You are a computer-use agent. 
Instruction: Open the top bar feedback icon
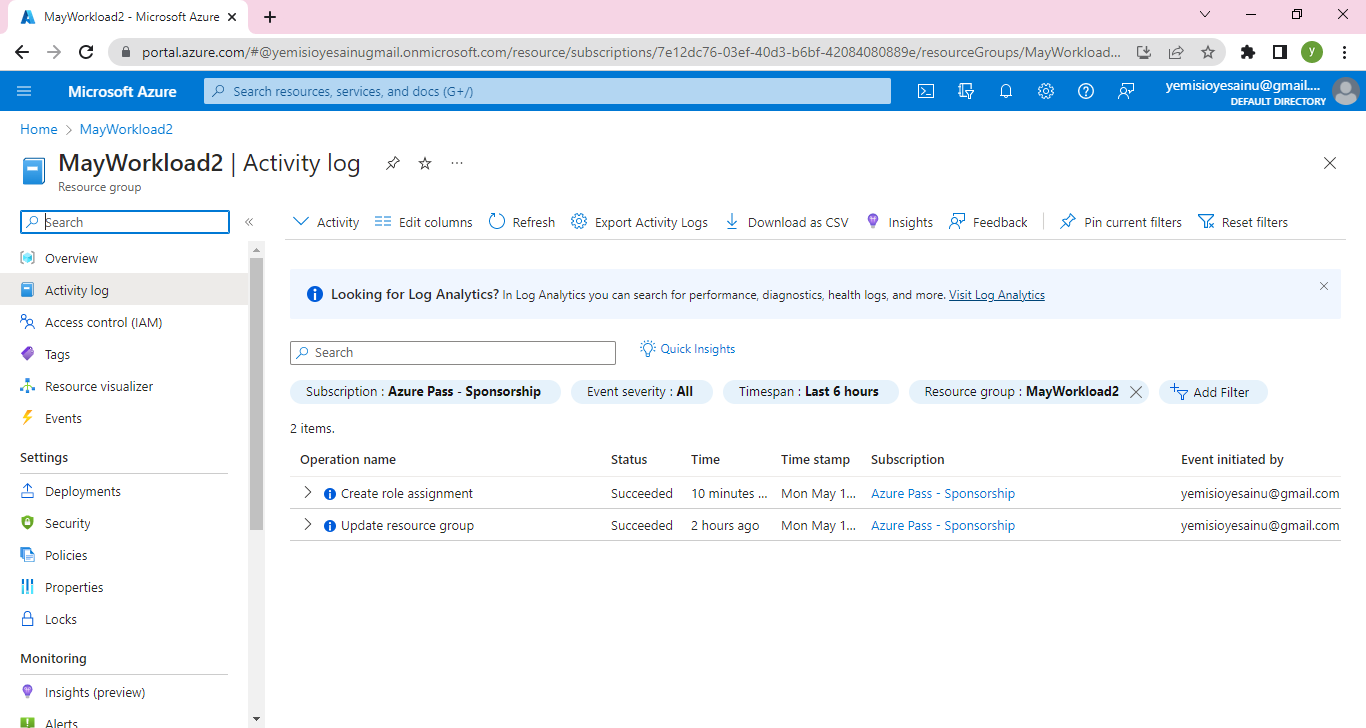pos(1126,91)
